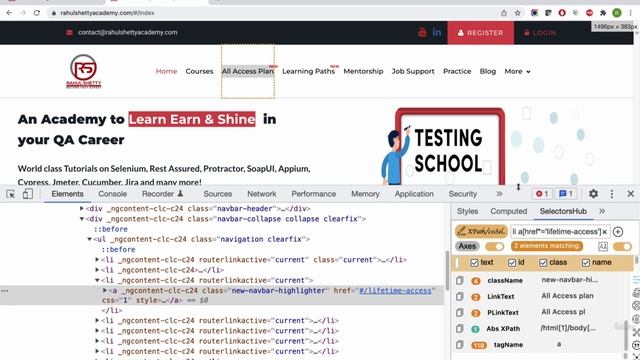Viewport: 640px width, 360px height.
Task: Show the issues count badge in DevTools
Action: [x=566, y=194]
